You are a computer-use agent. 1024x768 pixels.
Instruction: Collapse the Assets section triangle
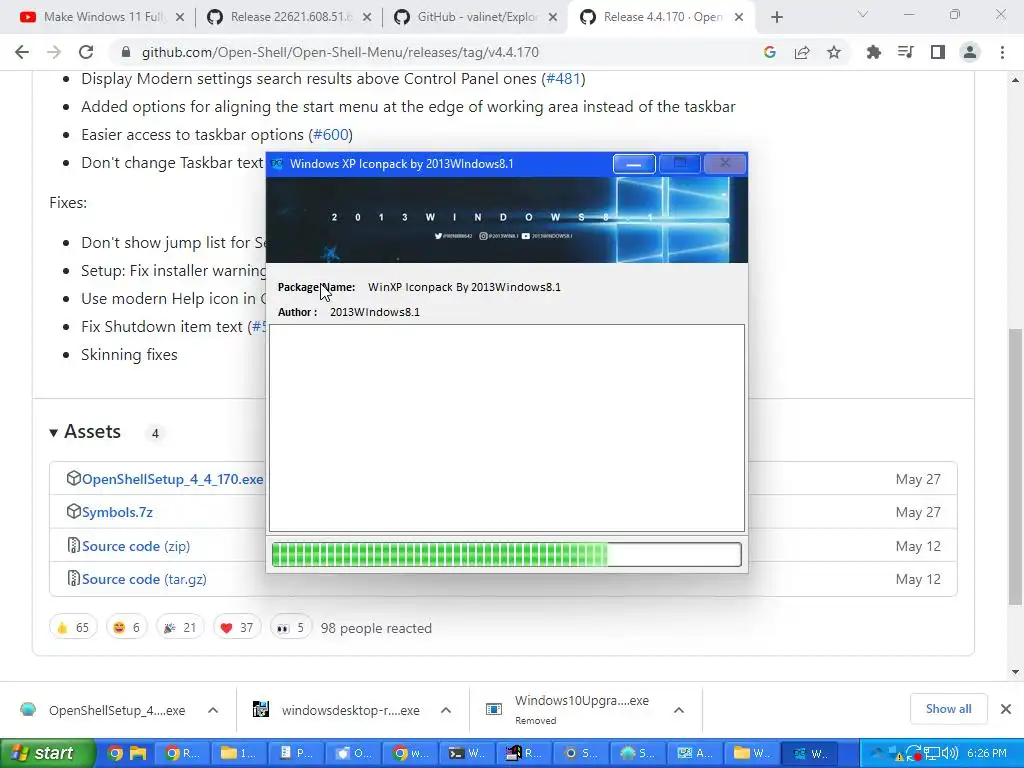click(x=54, y=432)
